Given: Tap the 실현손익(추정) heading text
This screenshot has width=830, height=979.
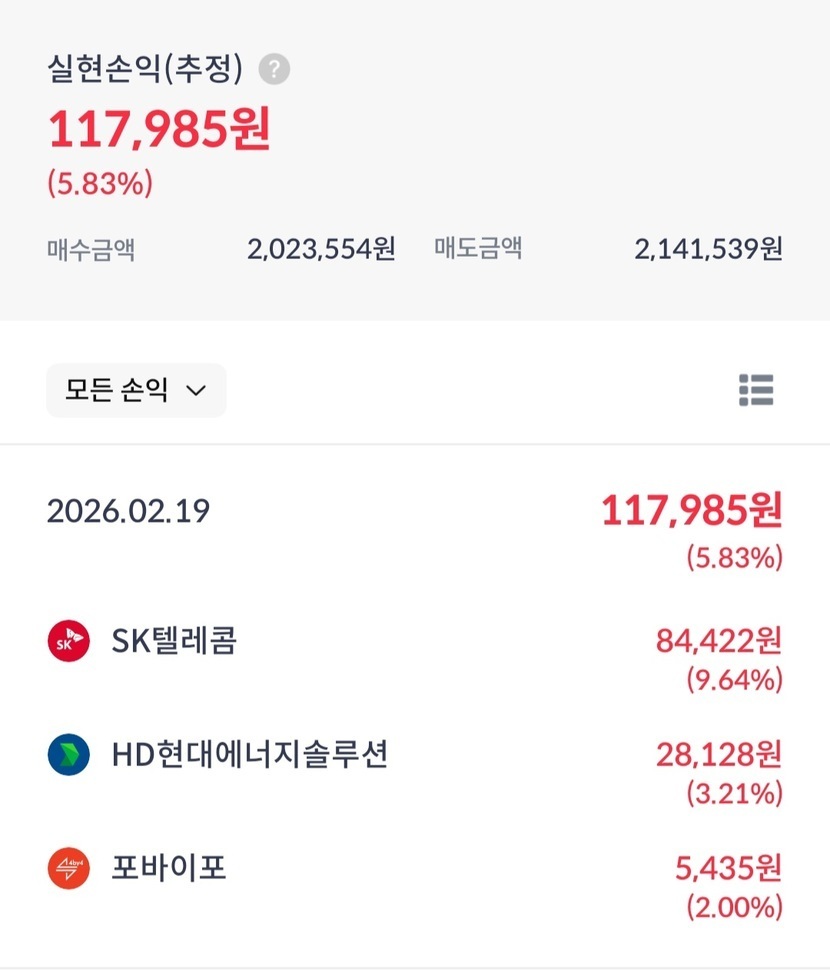Looking at the screenshot, I should click(145, 69).
